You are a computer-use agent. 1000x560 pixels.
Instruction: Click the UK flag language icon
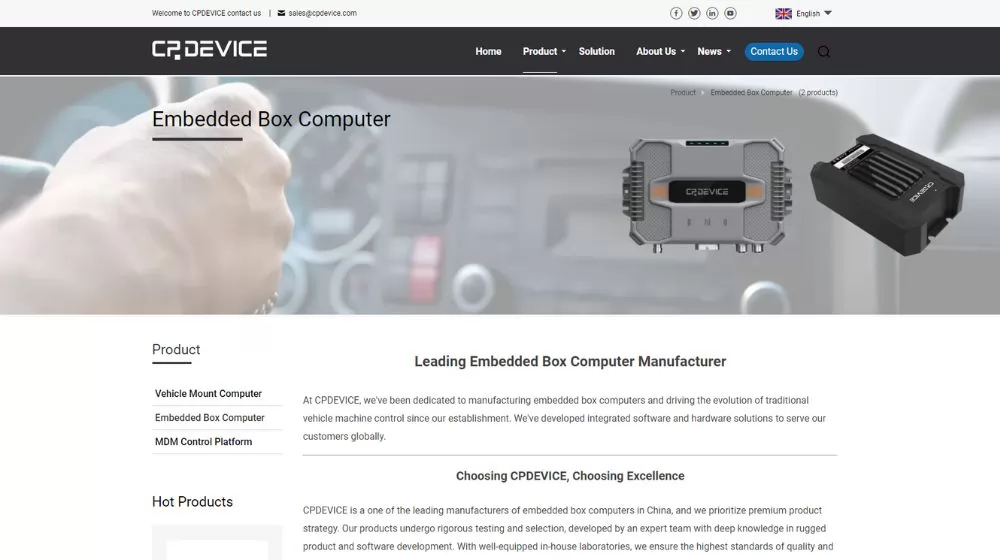(x=783, y=13)
